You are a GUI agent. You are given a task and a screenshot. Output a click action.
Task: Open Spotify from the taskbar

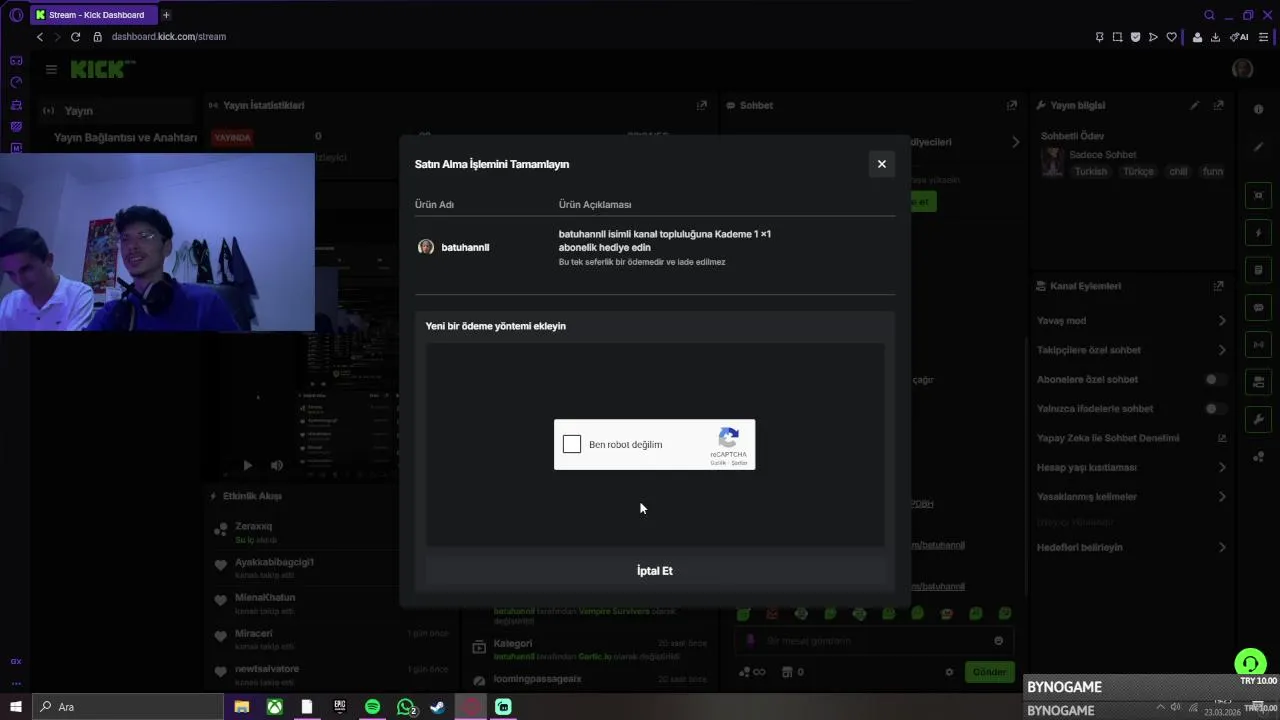[372, 707]
